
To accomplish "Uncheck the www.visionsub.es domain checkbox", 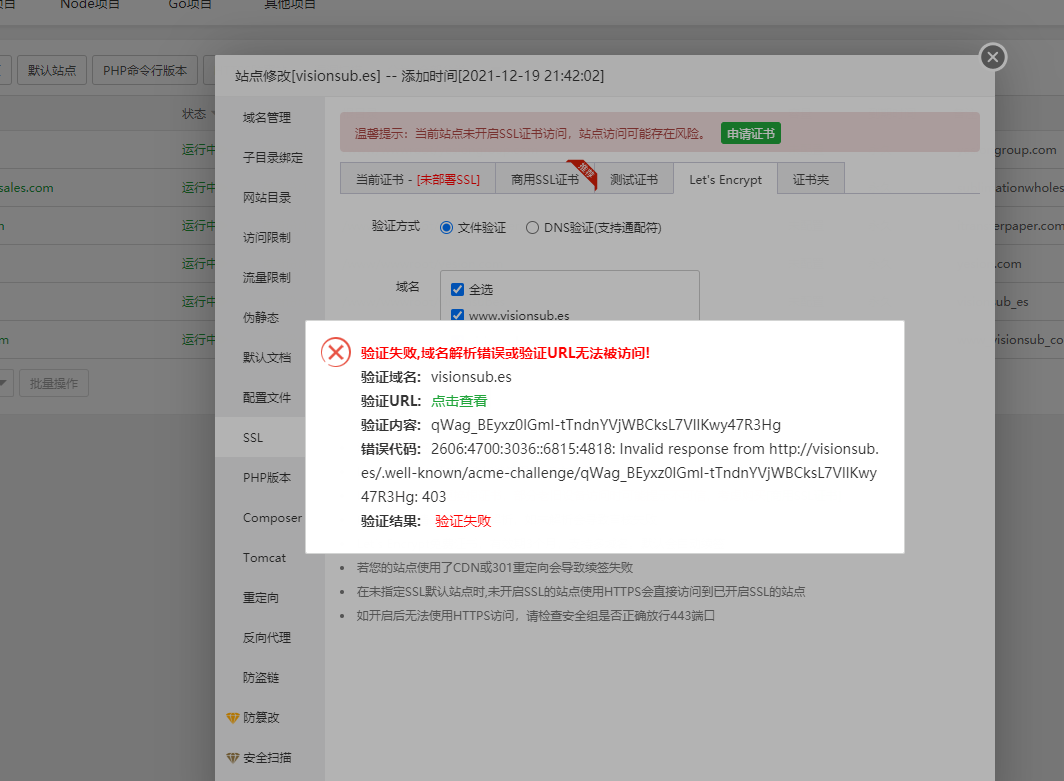I will point(457,314).
